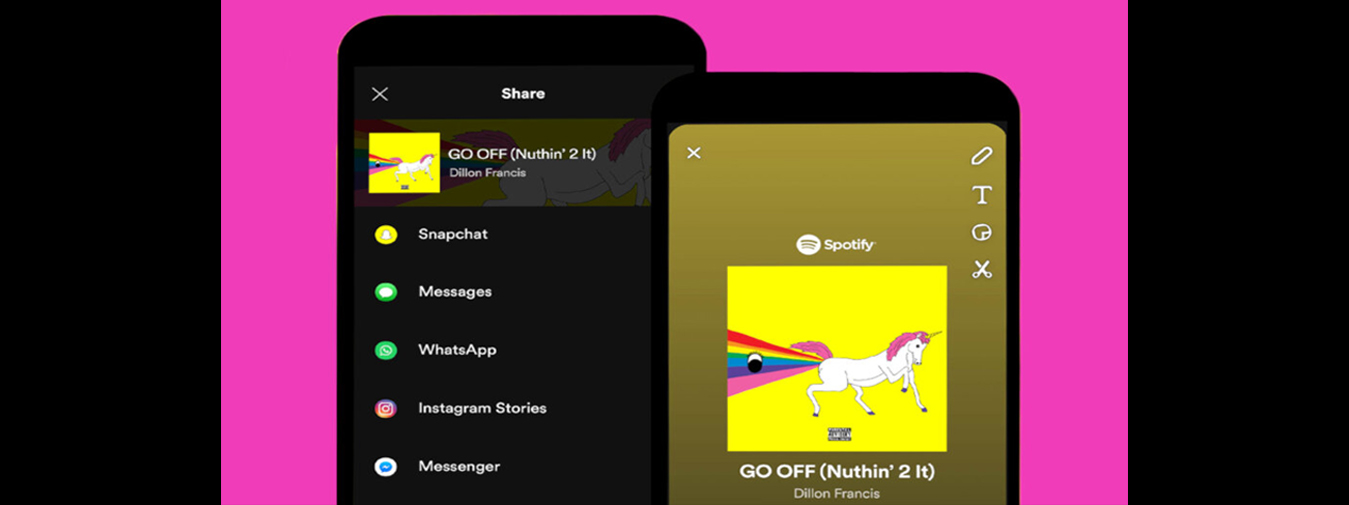Choose the Messages share option
Image resolution: width=1349 pixels, height=505 pixels.
tap(455, 292)
